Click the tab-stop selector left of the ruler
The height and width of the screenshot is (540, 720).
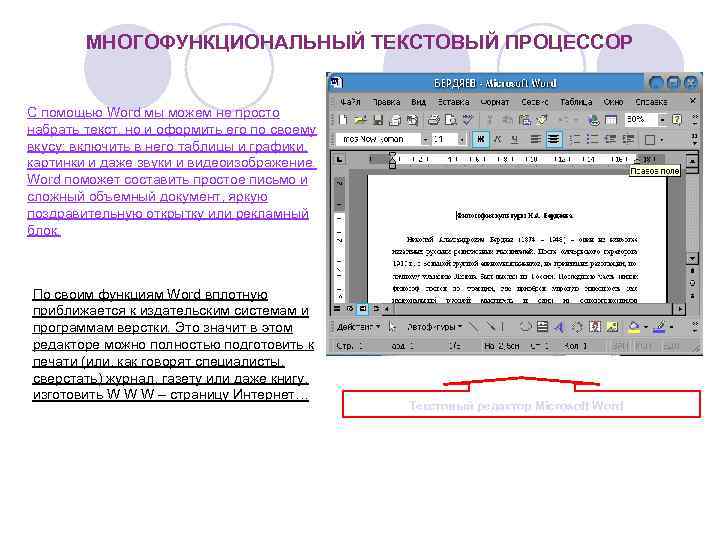(339, 159)
